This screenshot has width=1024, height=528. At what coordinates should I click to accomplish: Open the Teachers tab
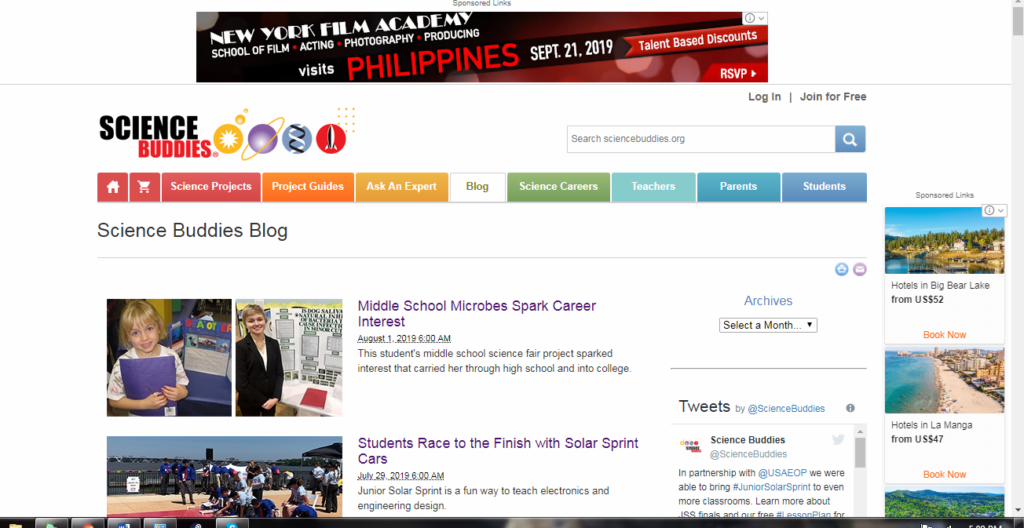click(653, 187)
